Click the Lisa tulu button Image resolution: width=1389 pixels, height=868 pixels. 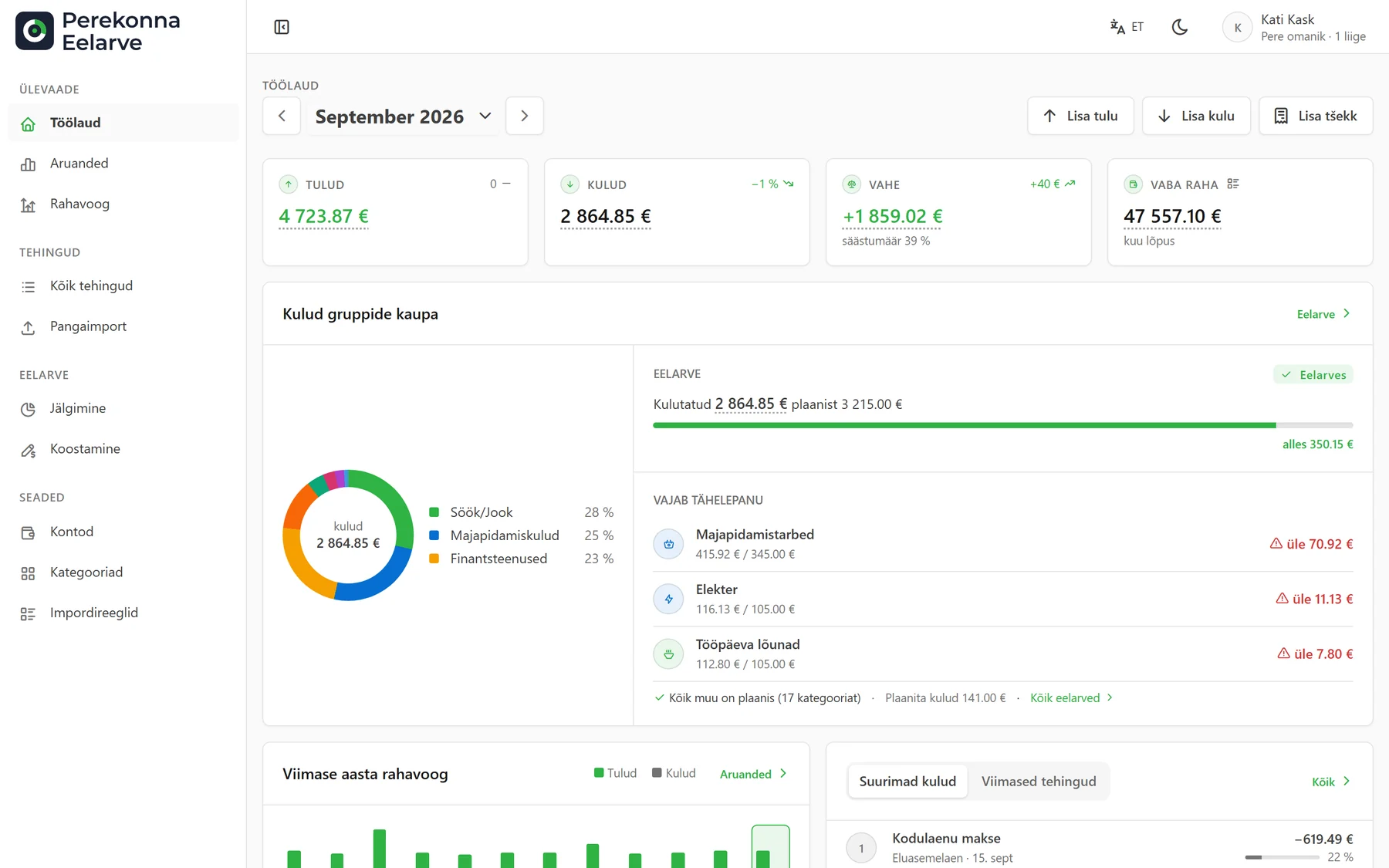point(1080,116)
